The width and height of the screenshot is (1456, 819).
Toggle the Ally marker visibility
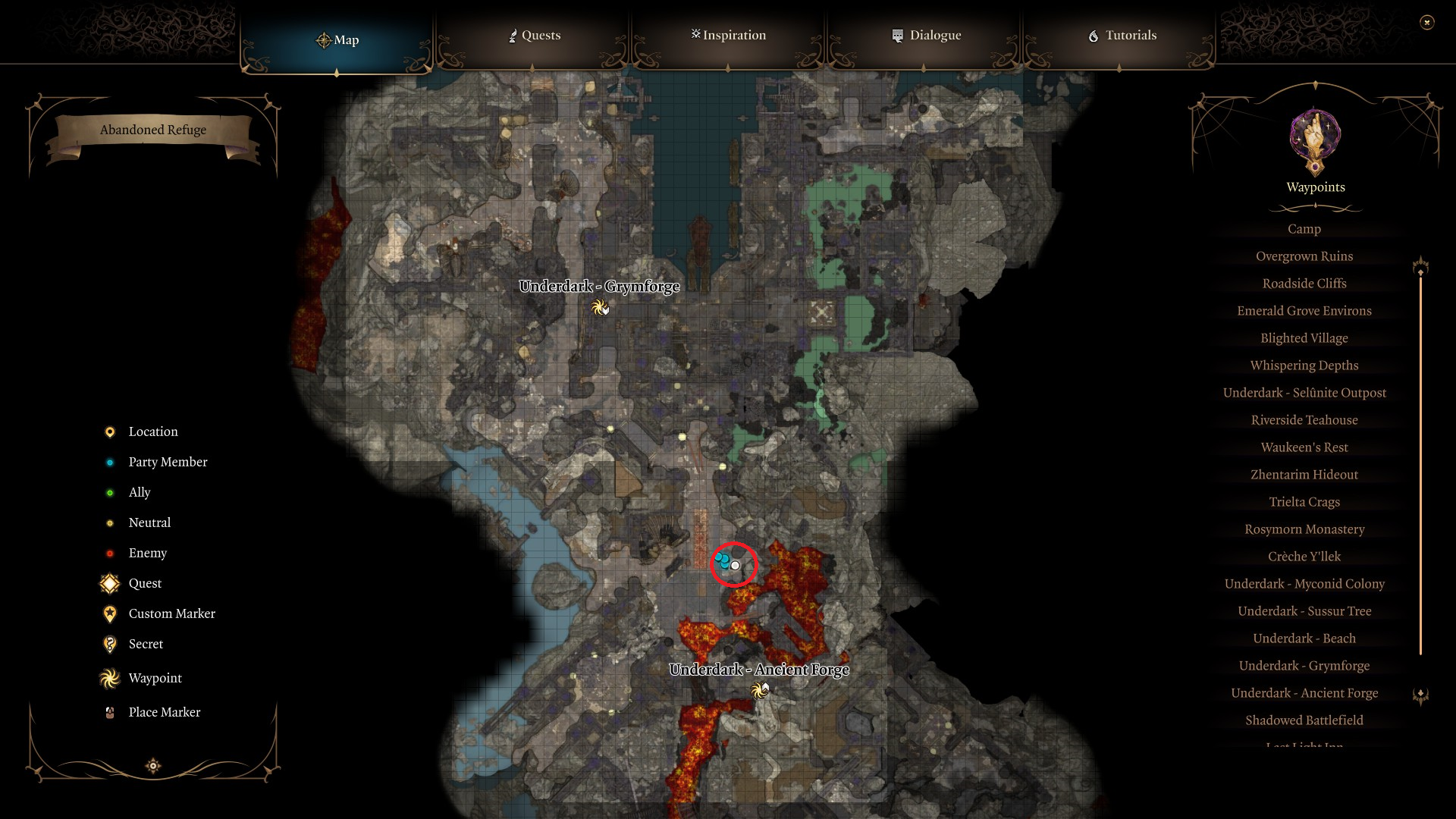click(109, 492)
